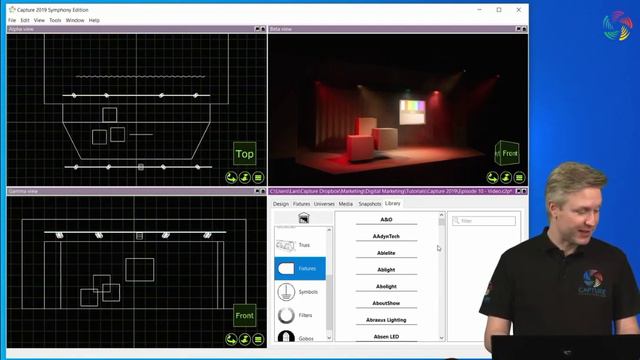Open the Help menu
640x360 pixels.
point(94,20)
